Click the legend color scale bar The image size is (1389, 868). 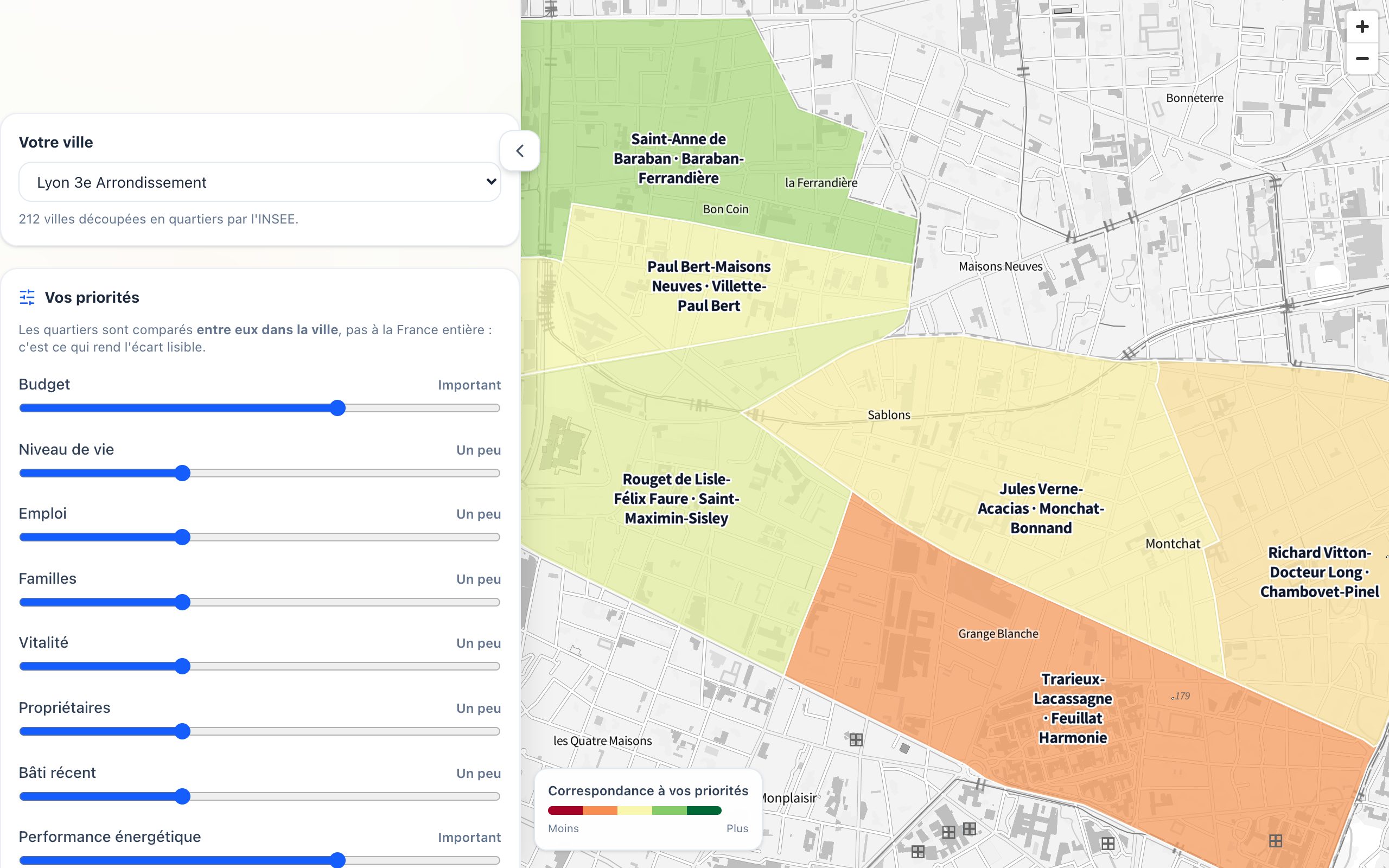tap(634, 810)
